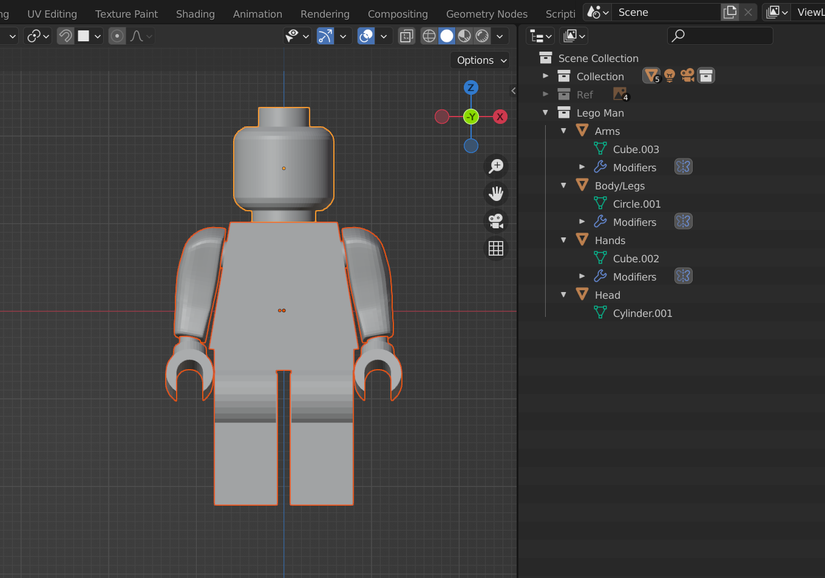This screenshot has width=825, height=578.
Task: Toggle the camera view icon
Action: pyautogui.click(x=496, y=221)
